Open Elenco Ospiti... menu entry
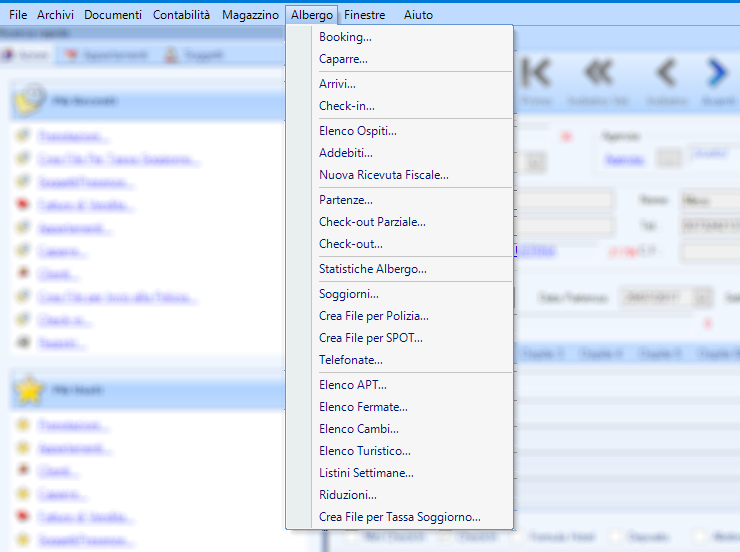Viewport: 740px width, 552px height. click(x=358, y=131)
